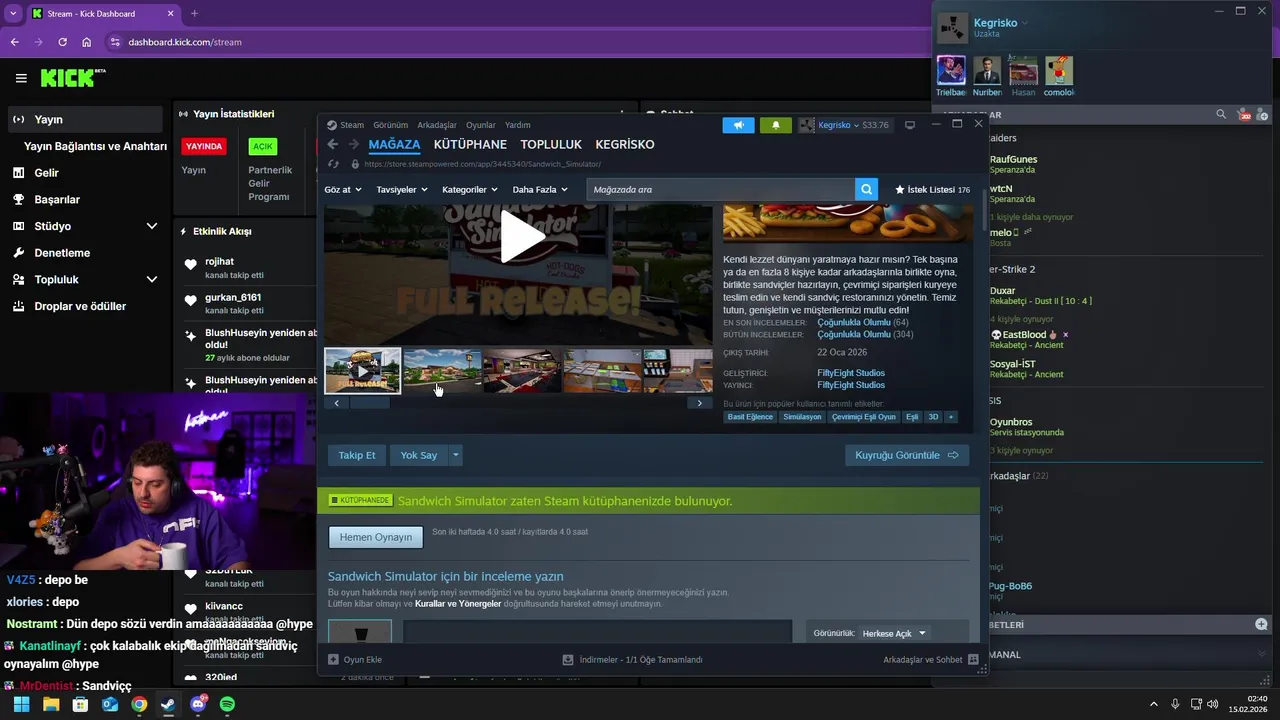The height and width of the screenshot is (720, 1280).
Task: Play the Sandwich Simulator trailer video
Action: point(522,236)
